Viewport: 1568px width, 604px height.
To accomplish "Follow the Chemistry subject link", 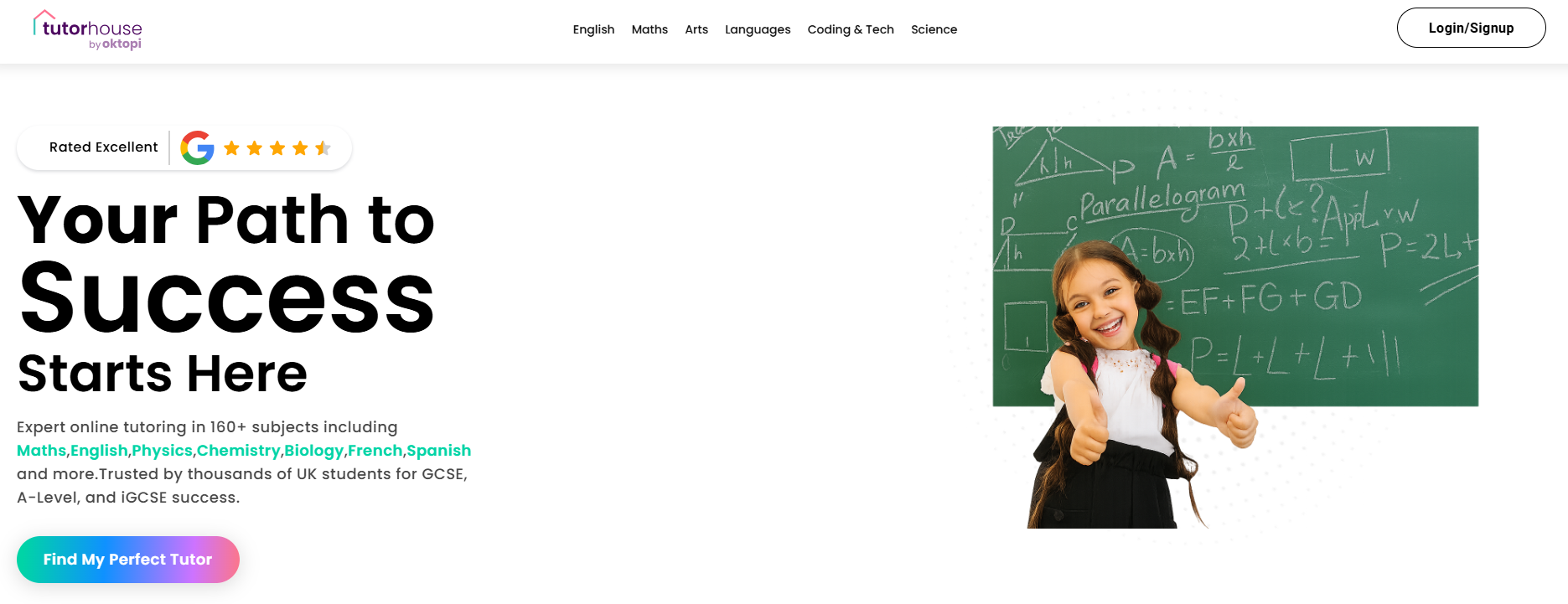I will (239, 451).
